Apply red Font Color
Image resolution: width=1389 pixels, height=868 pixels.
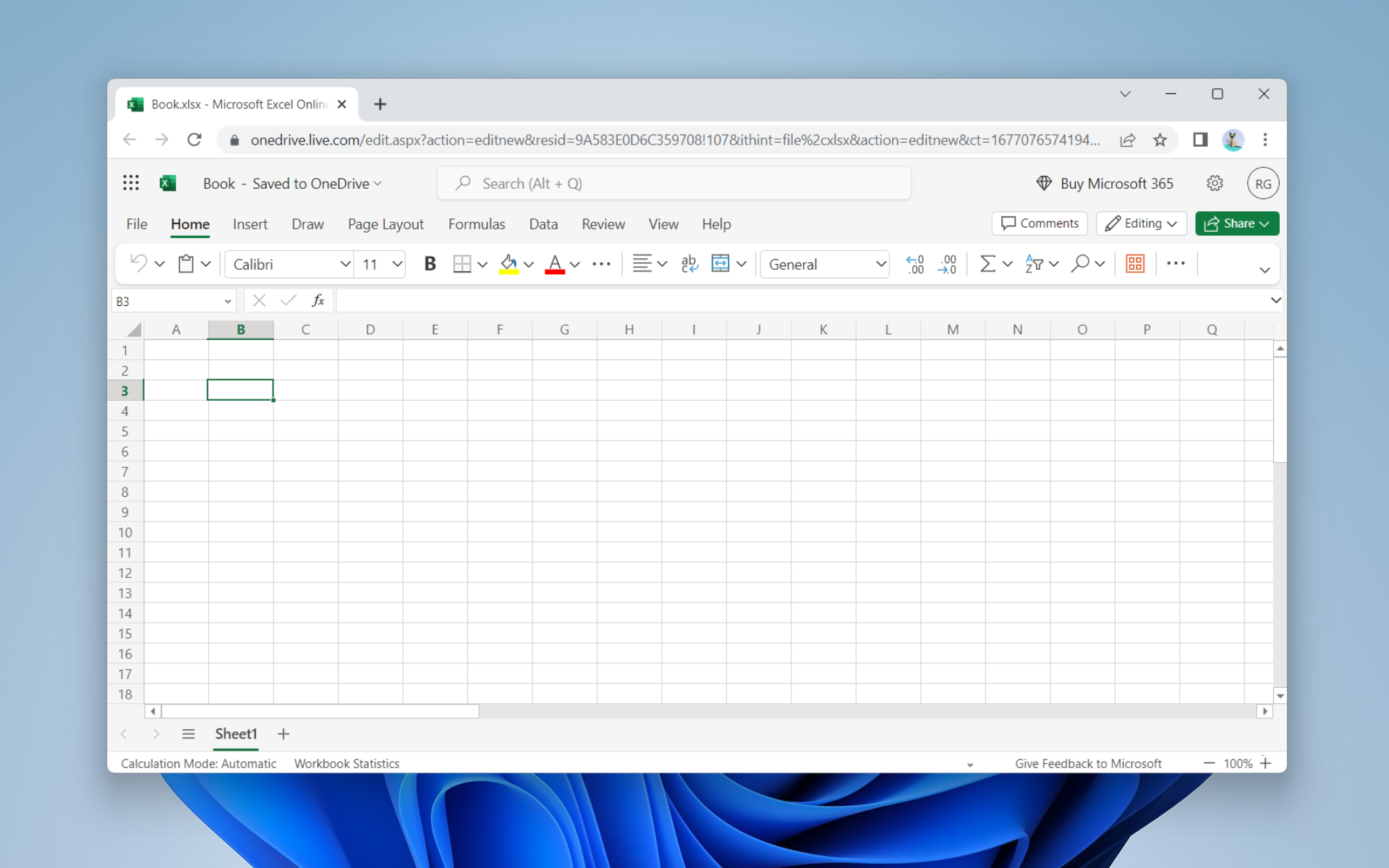pos(555,264)
